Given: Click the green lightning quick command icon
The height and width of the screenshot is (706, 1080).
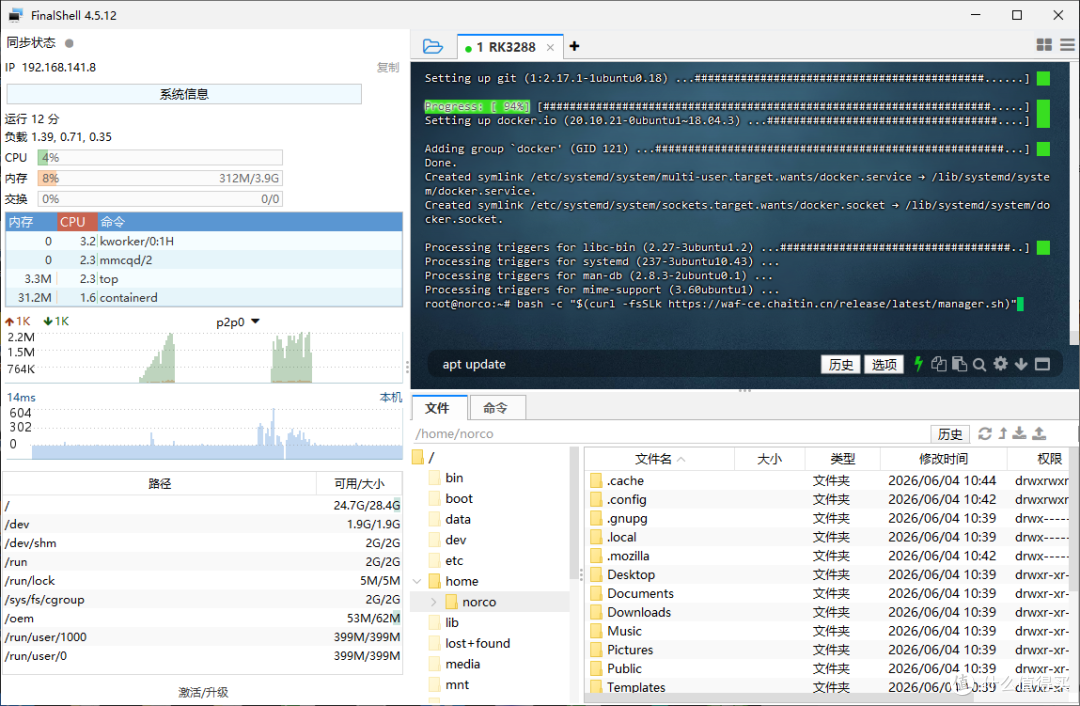Looking at the screenshot, I should pos(918,364).
